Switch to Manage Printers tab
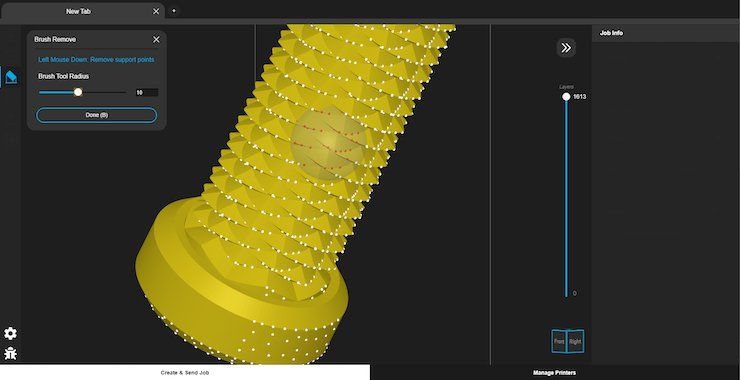Viewport: 740px width, 380px height. 555,372
